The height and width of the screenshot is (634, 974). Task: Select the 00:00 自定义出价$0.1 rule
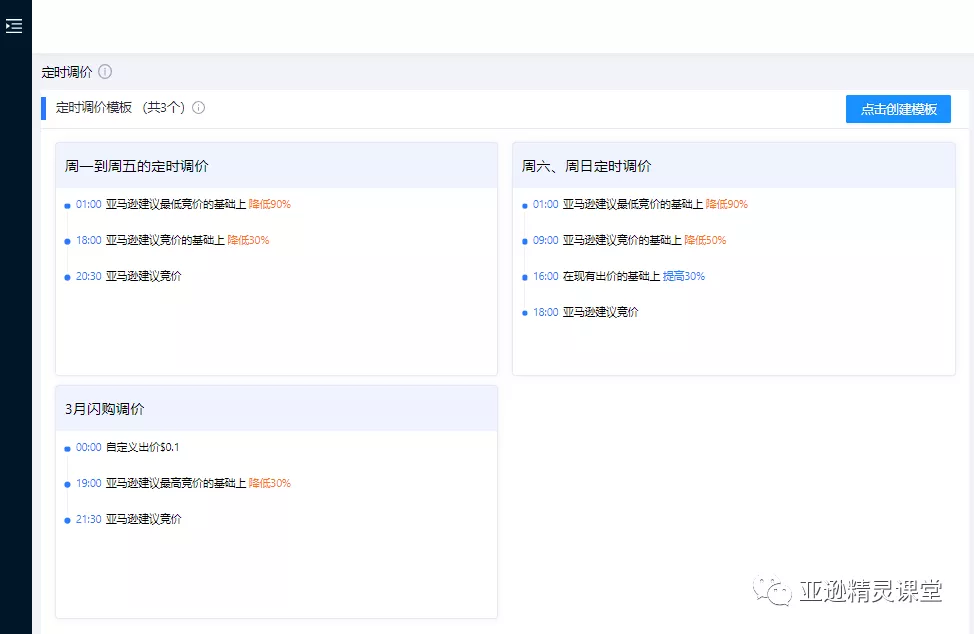(x=130, y=447)
